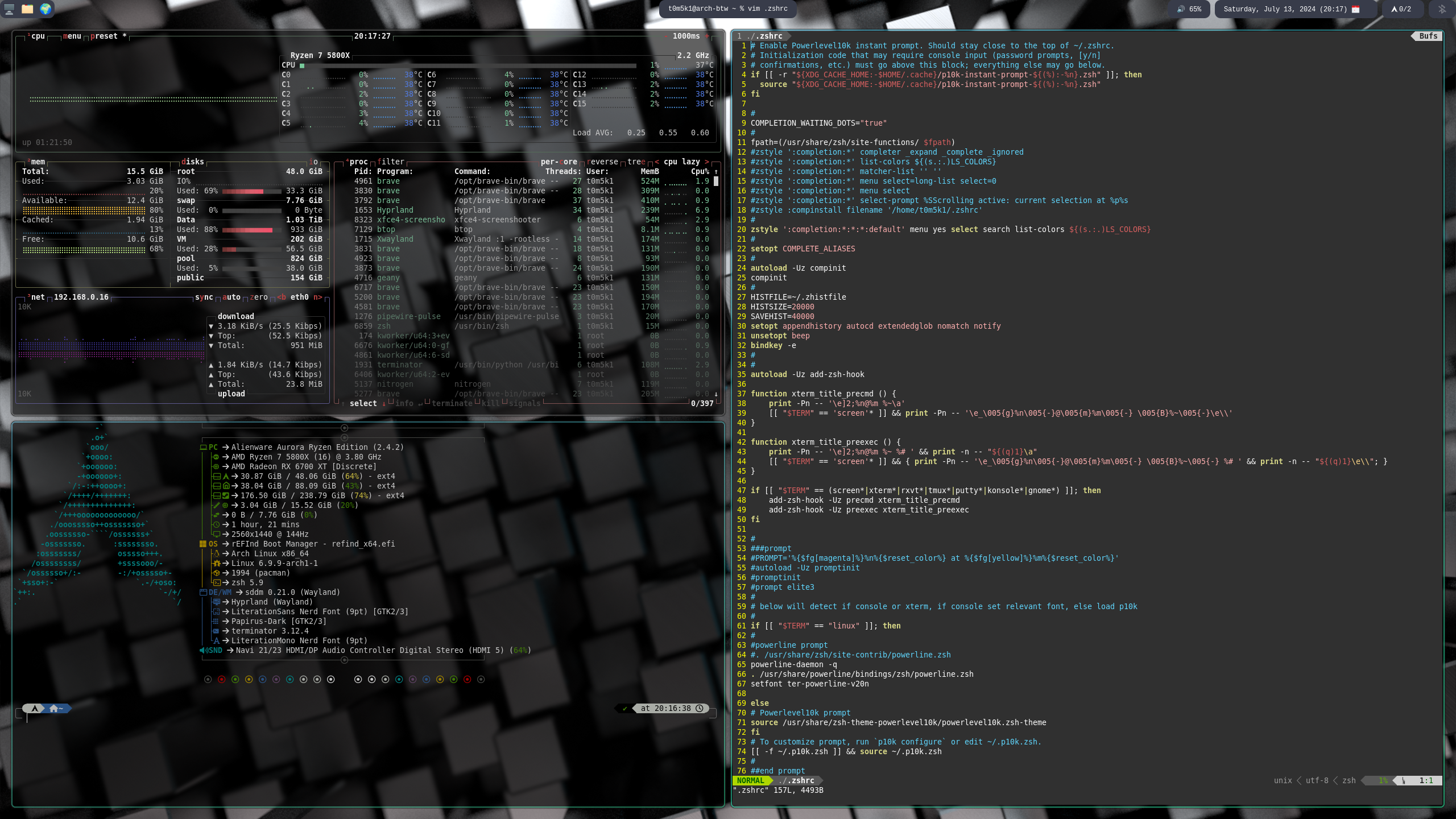Open Bufs buffer list in vim
1456x819 pixels.
(1428, 36)
